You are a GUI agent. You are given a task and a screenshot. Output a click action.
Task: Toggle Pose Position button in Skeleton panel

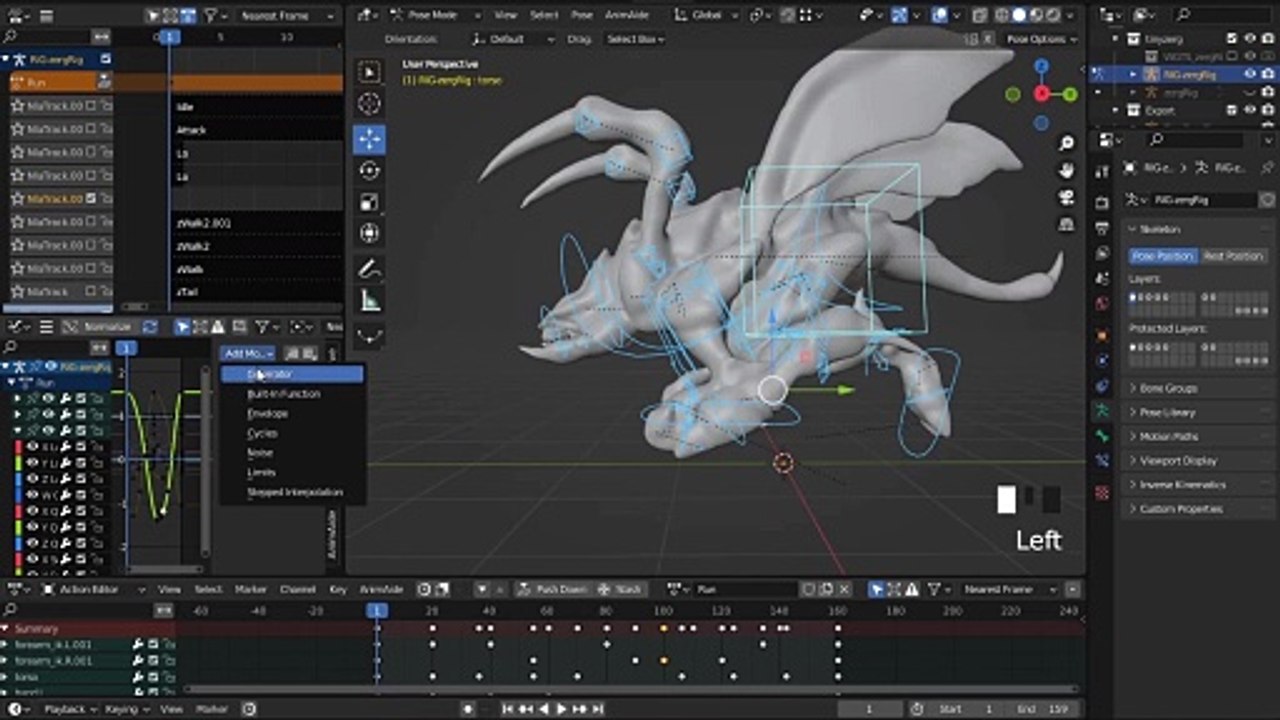[x=1163, y=256]
